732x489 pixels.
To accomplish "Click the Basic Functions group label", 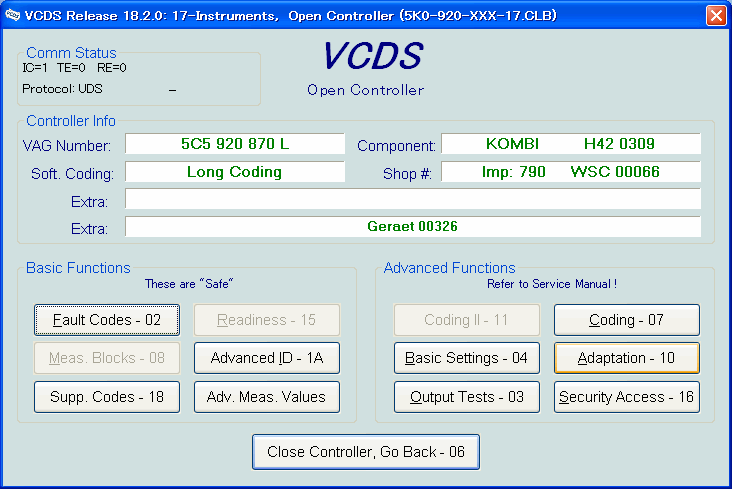I will click(x=78, y=268).
